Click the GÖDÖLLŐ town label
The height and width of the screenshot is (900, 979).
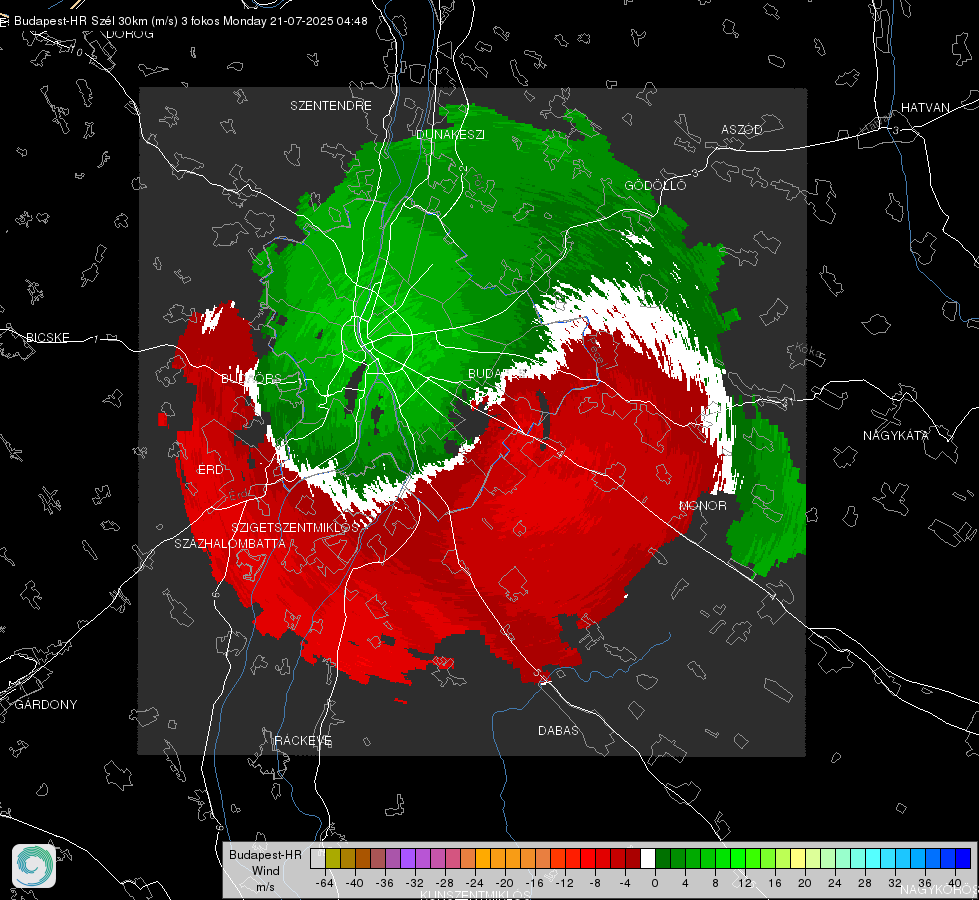point(655,185)
